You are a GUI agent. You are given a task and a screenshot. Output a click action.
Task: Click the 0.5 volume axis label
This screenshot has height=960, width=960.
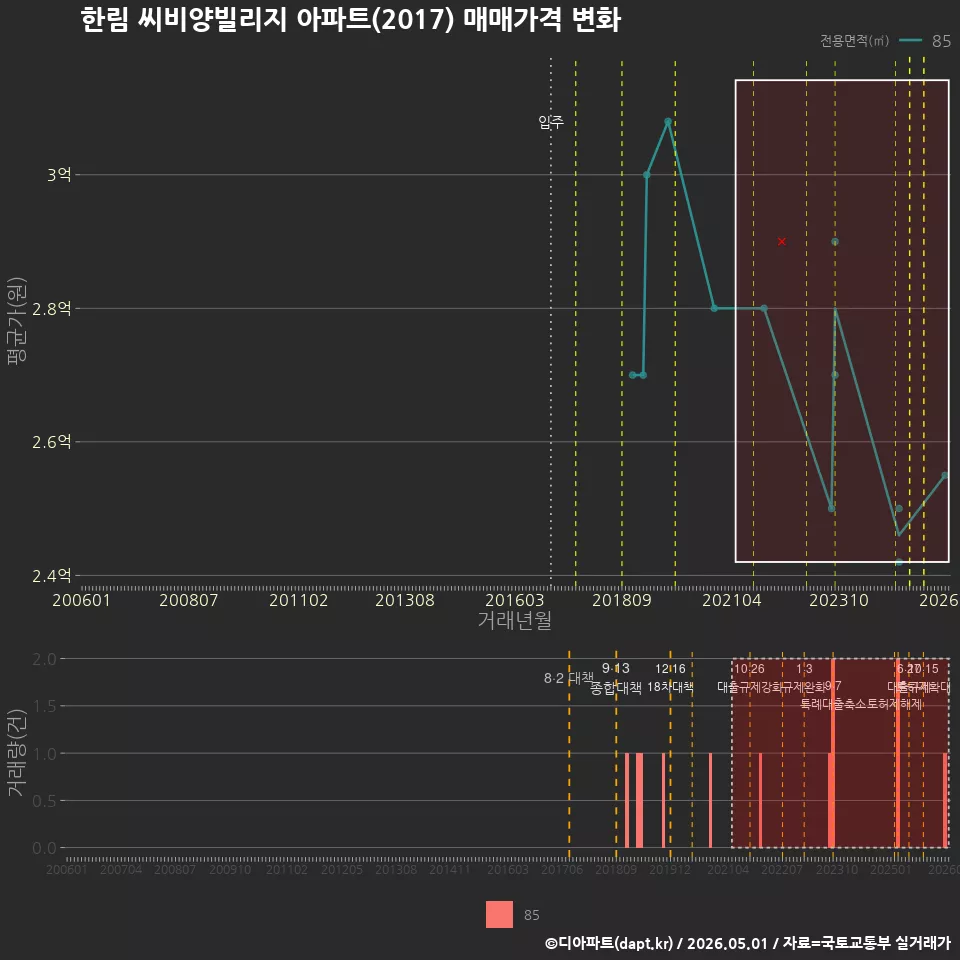[x=44, y=801]
